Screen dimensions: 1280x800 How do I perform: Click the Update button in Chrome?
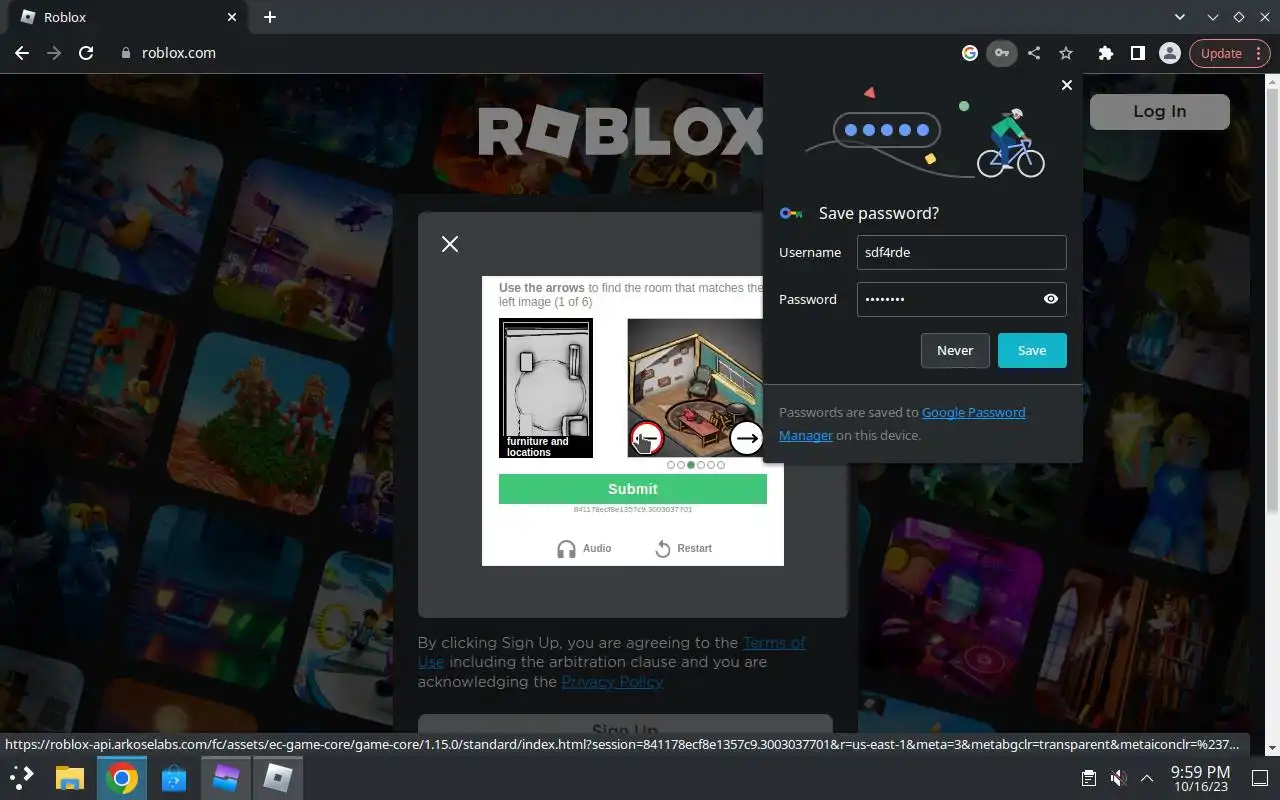[x=1221, y=53]
